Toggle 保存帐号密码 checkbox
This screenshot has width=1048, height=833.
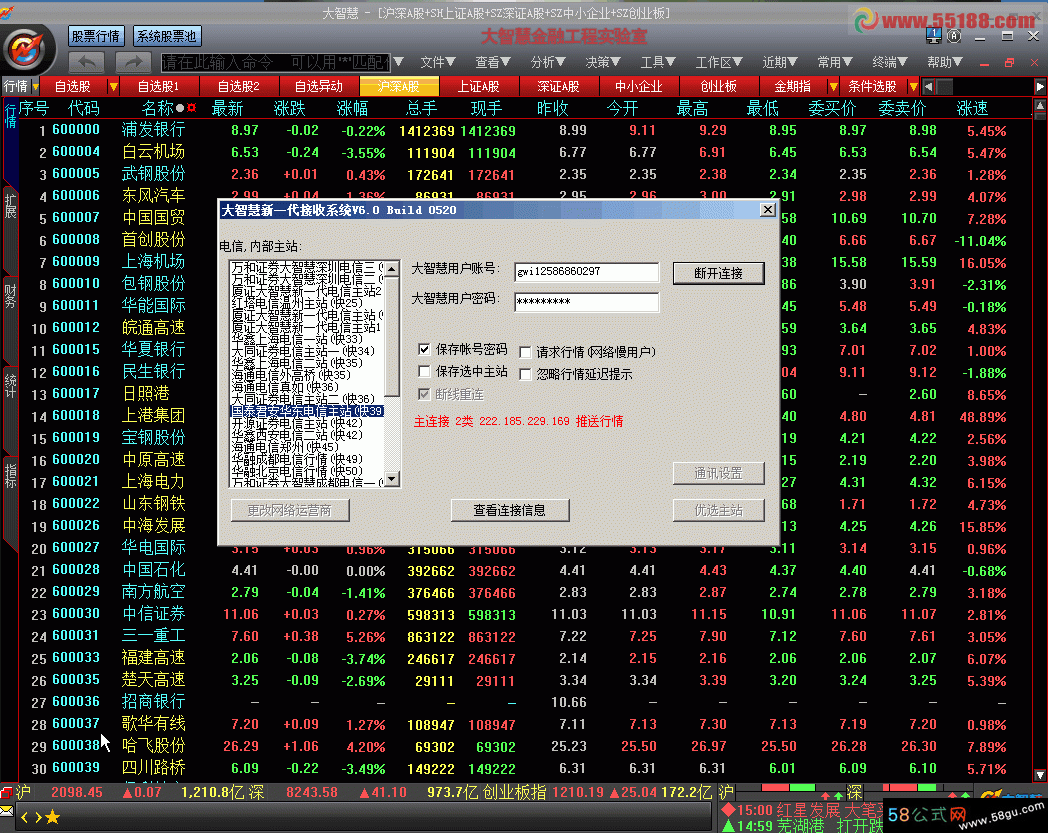[x=424, y=349]
